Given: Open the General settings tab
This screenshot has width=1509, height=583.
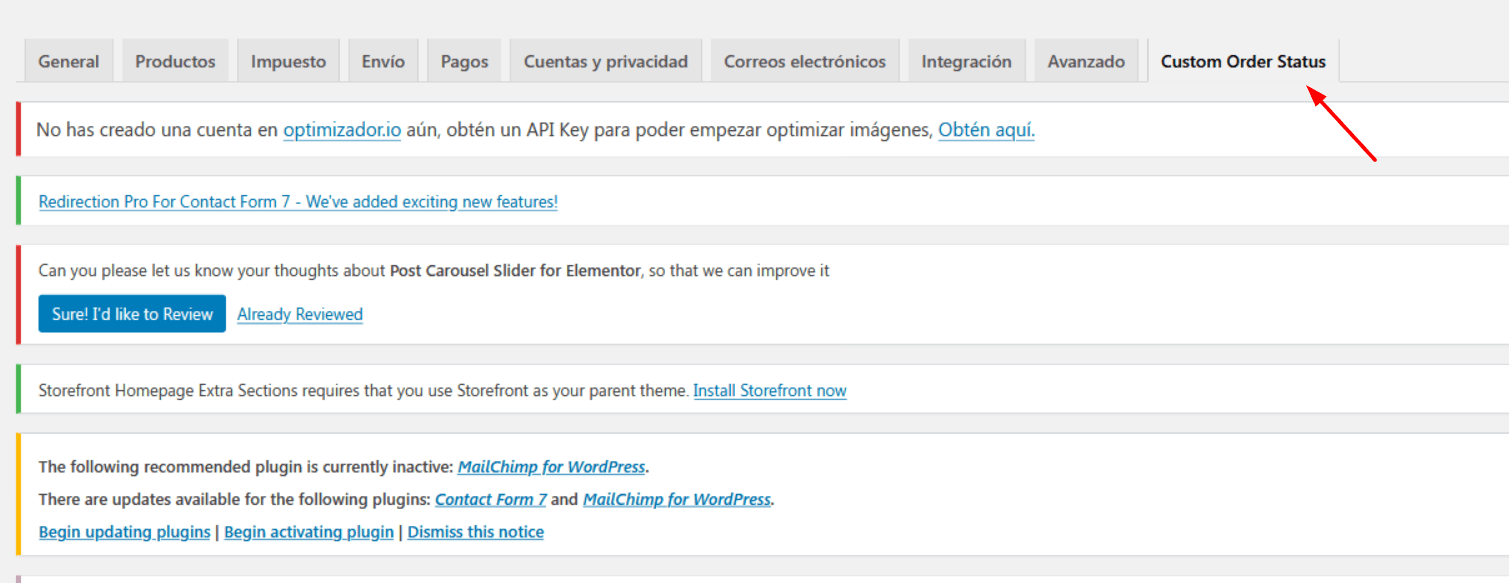Looking at the screenshot, I should point(69,61).
